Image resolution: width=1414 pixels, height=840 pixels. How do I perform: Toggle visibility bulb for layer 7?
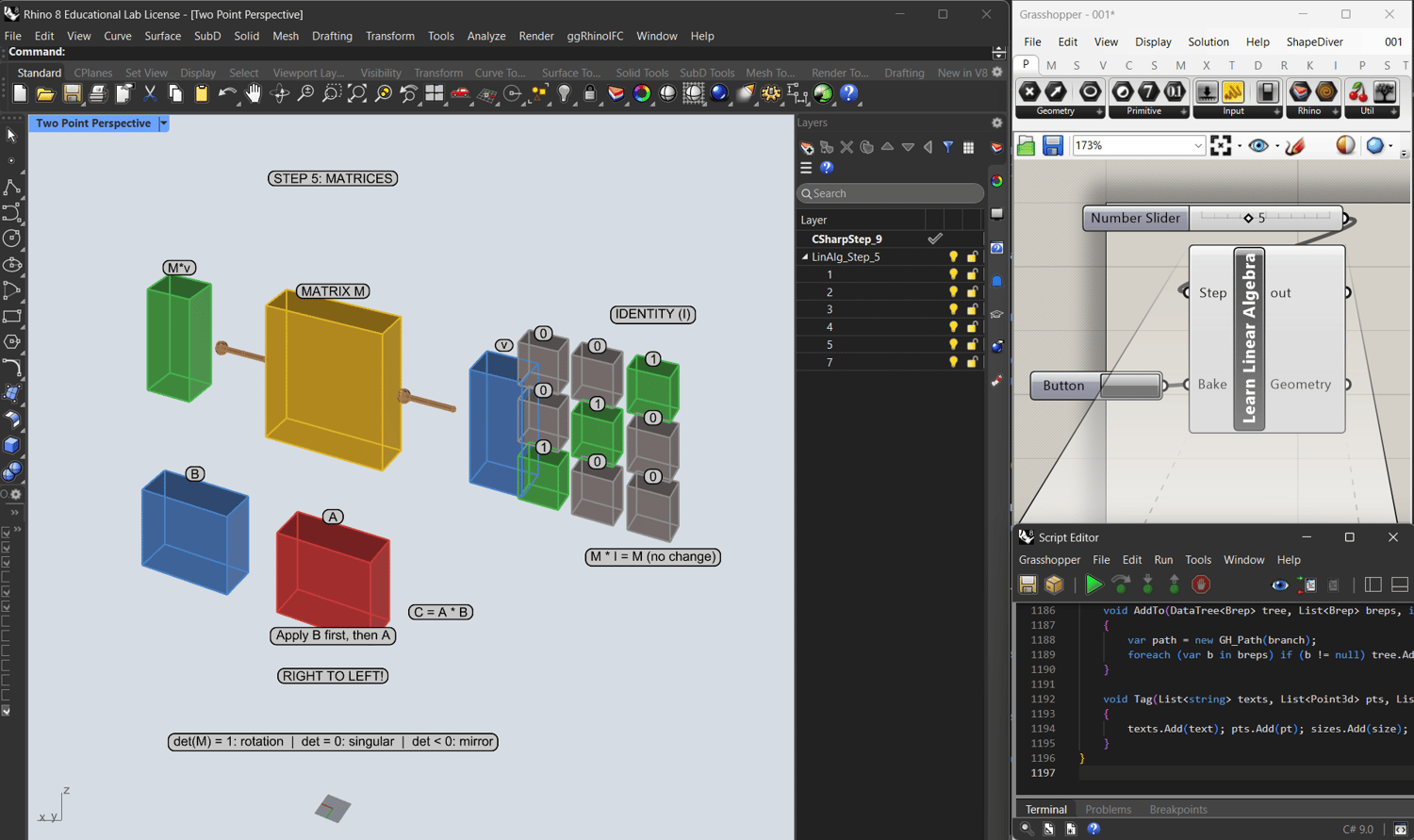[953, 362]
